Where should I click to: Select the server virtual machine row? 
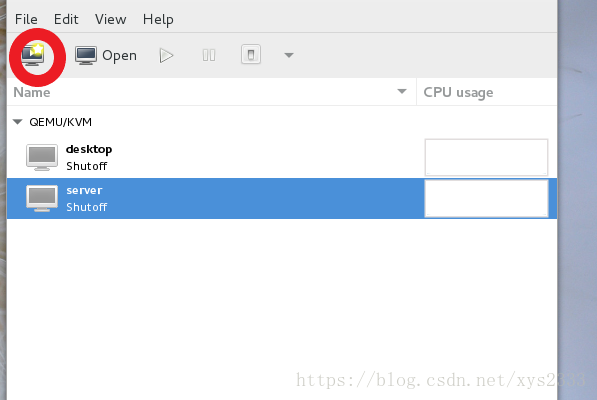[x=282, y=198]
